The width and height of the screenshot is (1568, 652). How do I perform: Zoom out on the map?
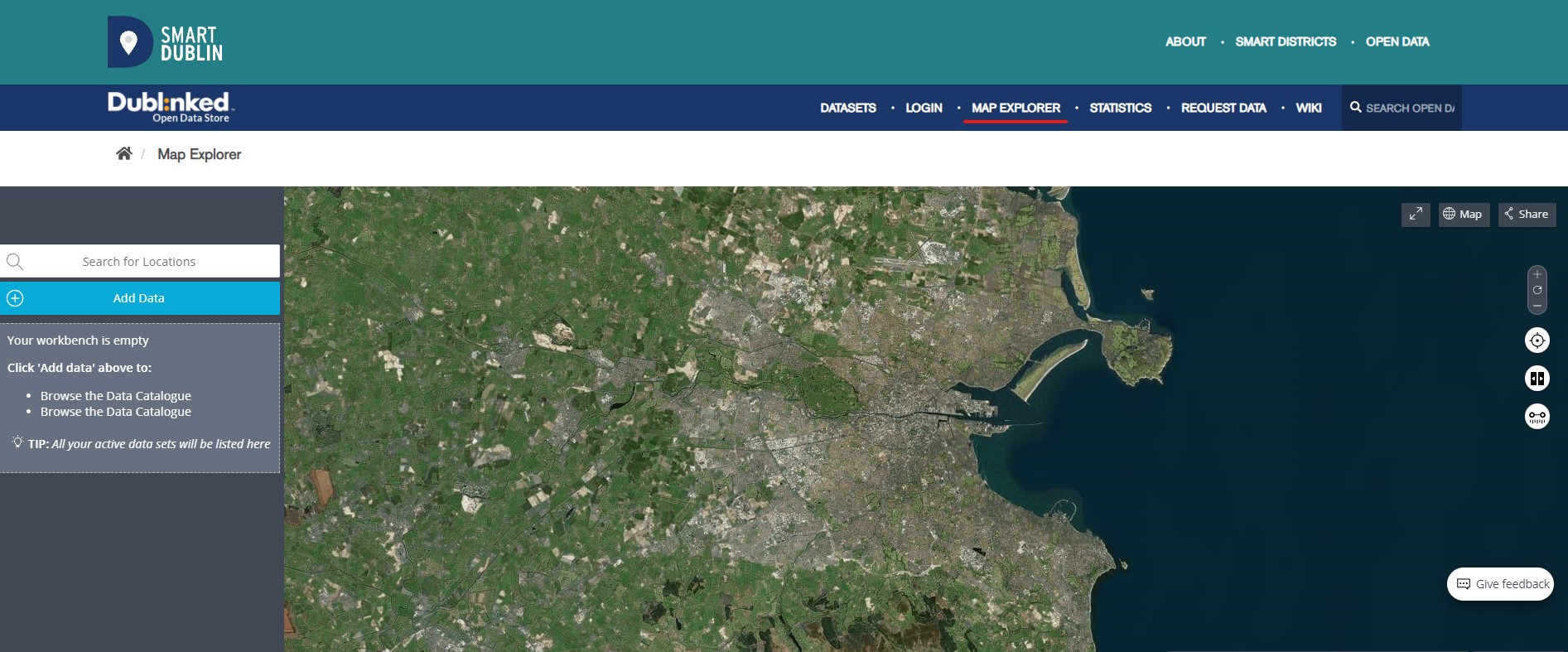click(1537, 306)
